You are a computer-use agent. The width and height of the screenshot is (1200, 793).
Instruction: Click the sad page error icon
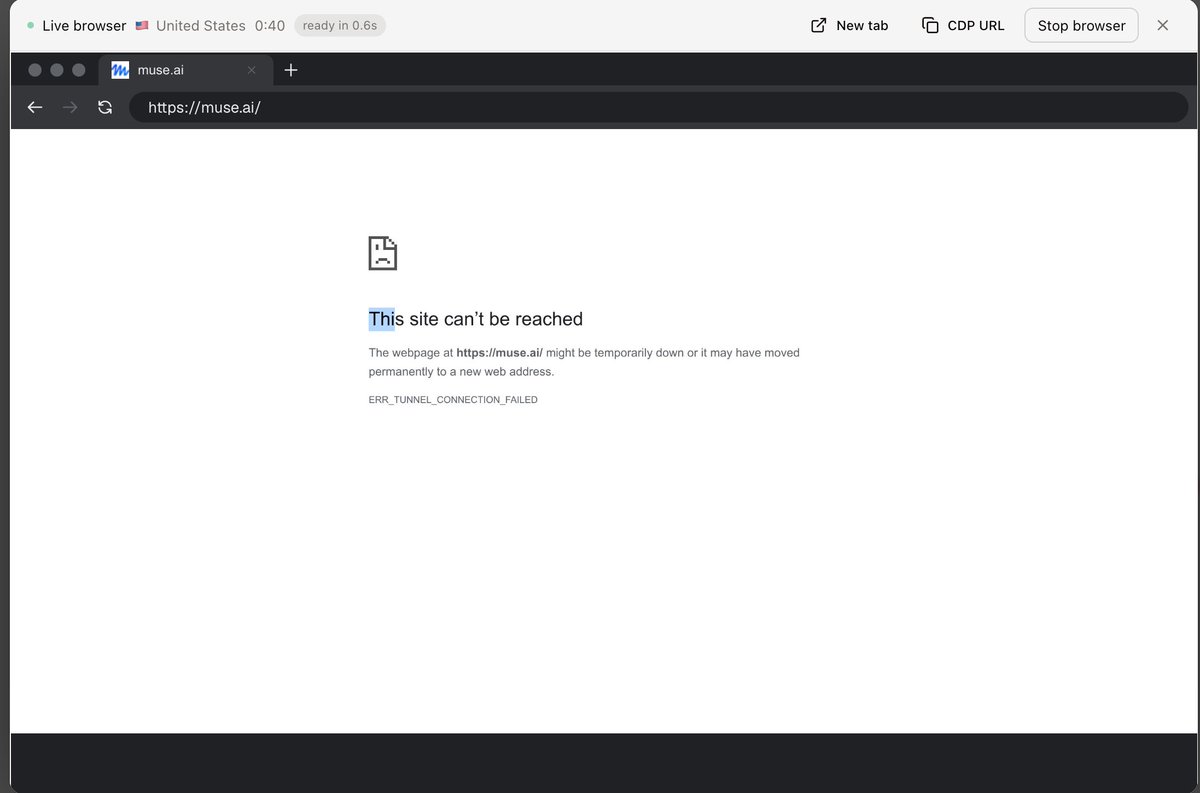coord(383,253)
